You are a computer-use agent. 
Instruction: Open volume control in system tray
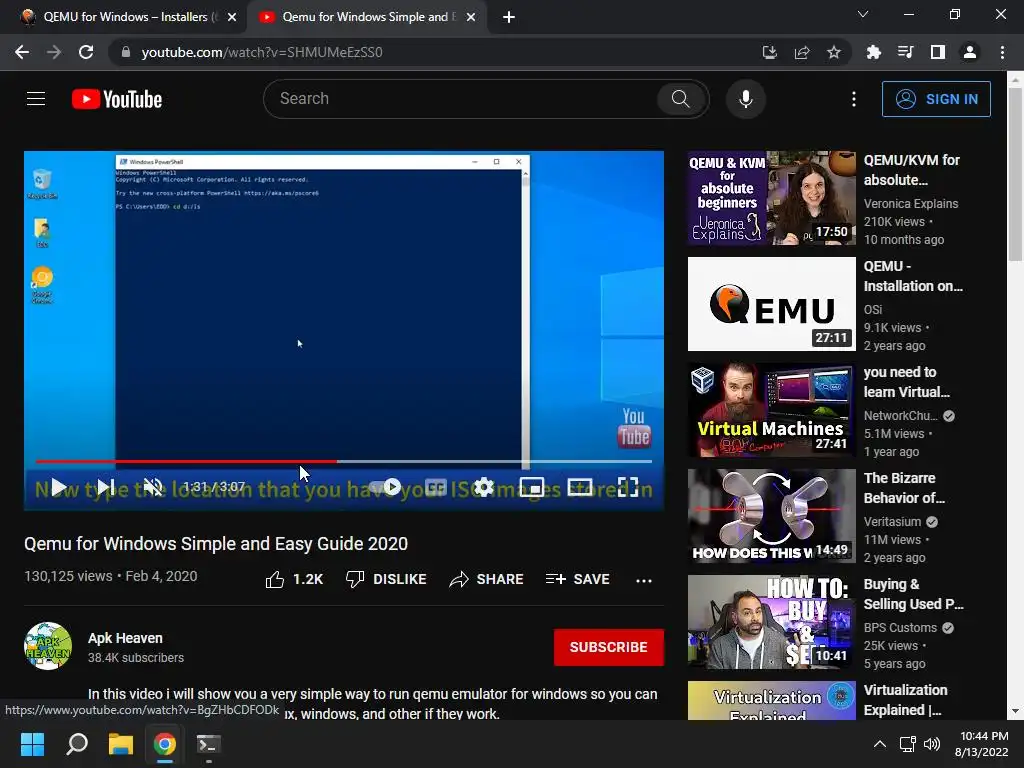coord(932,744)
